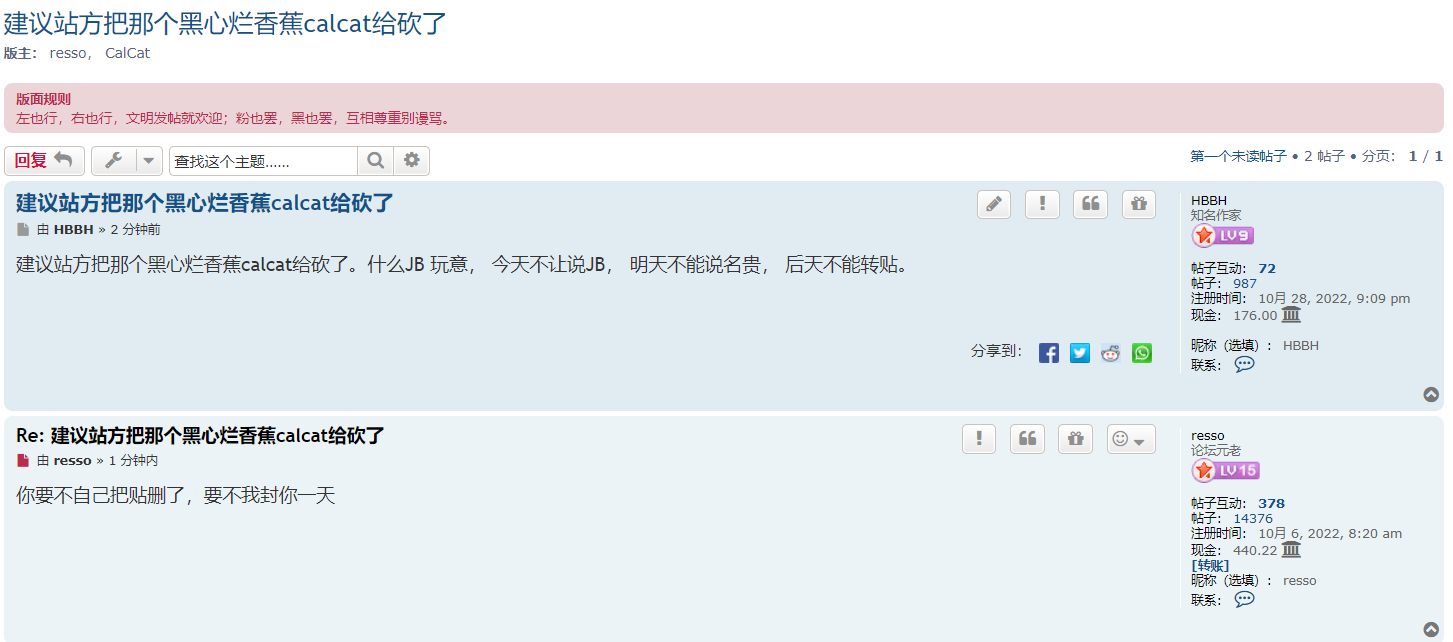
Task: Open moderator CalCat's profile link
Action: coord(127,53)
